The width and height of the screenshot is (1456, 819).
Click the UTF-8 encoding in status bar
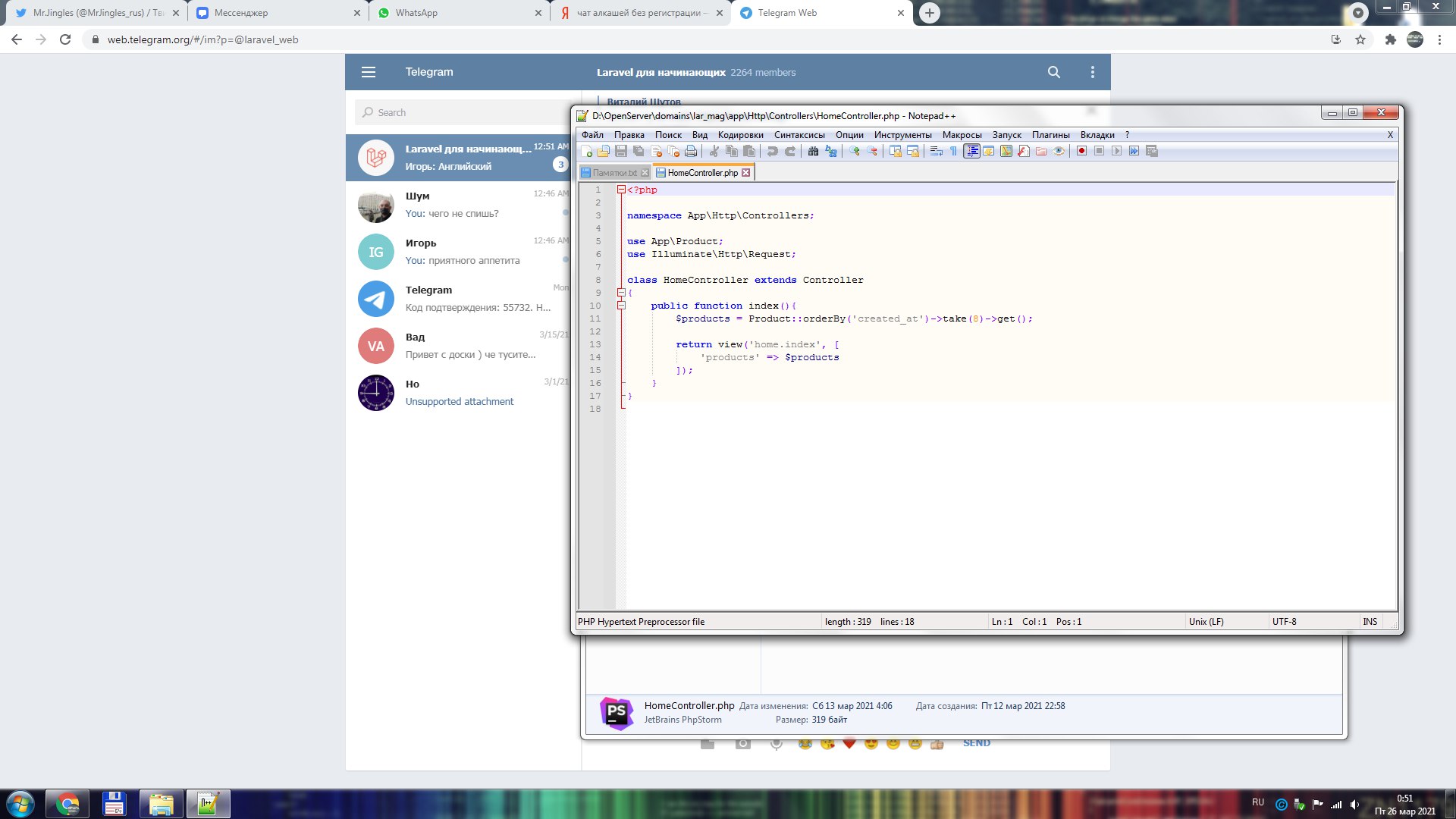tap(1284, 622)
